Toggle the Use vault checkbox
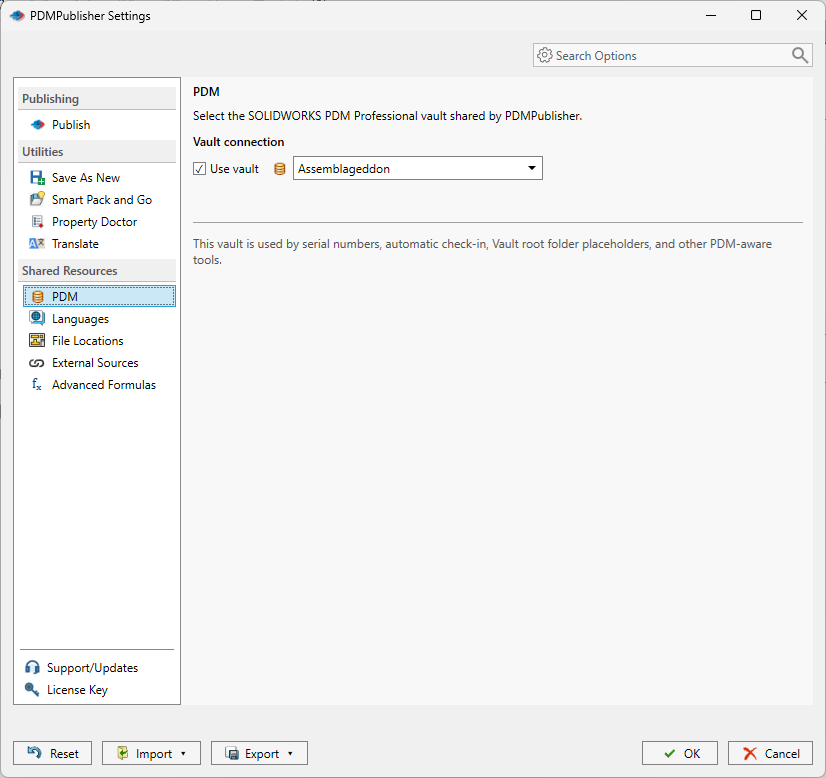The image size is (826, 778). point(199,169)
